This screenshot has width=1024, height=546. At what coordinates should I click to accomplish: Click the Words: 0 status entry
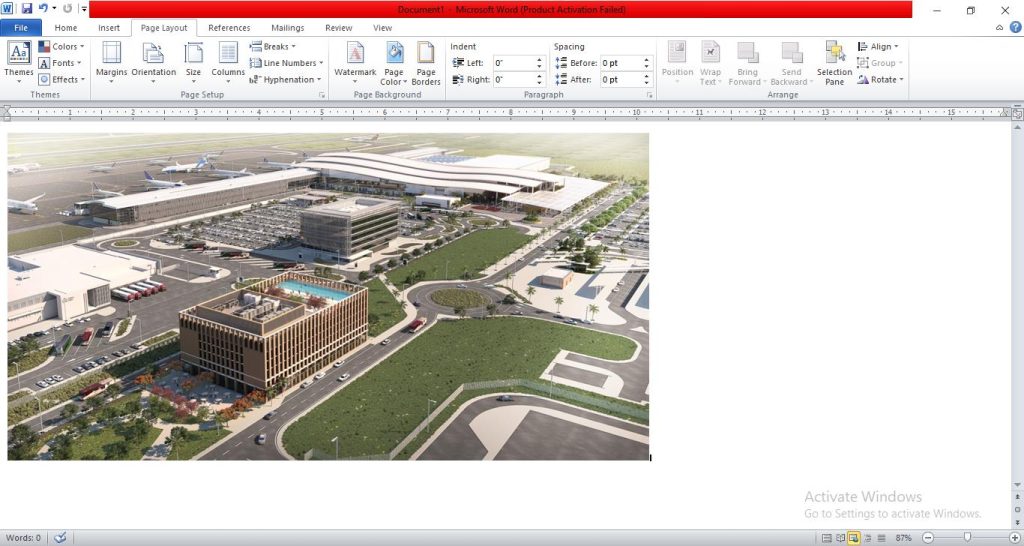tap(24, 538)
